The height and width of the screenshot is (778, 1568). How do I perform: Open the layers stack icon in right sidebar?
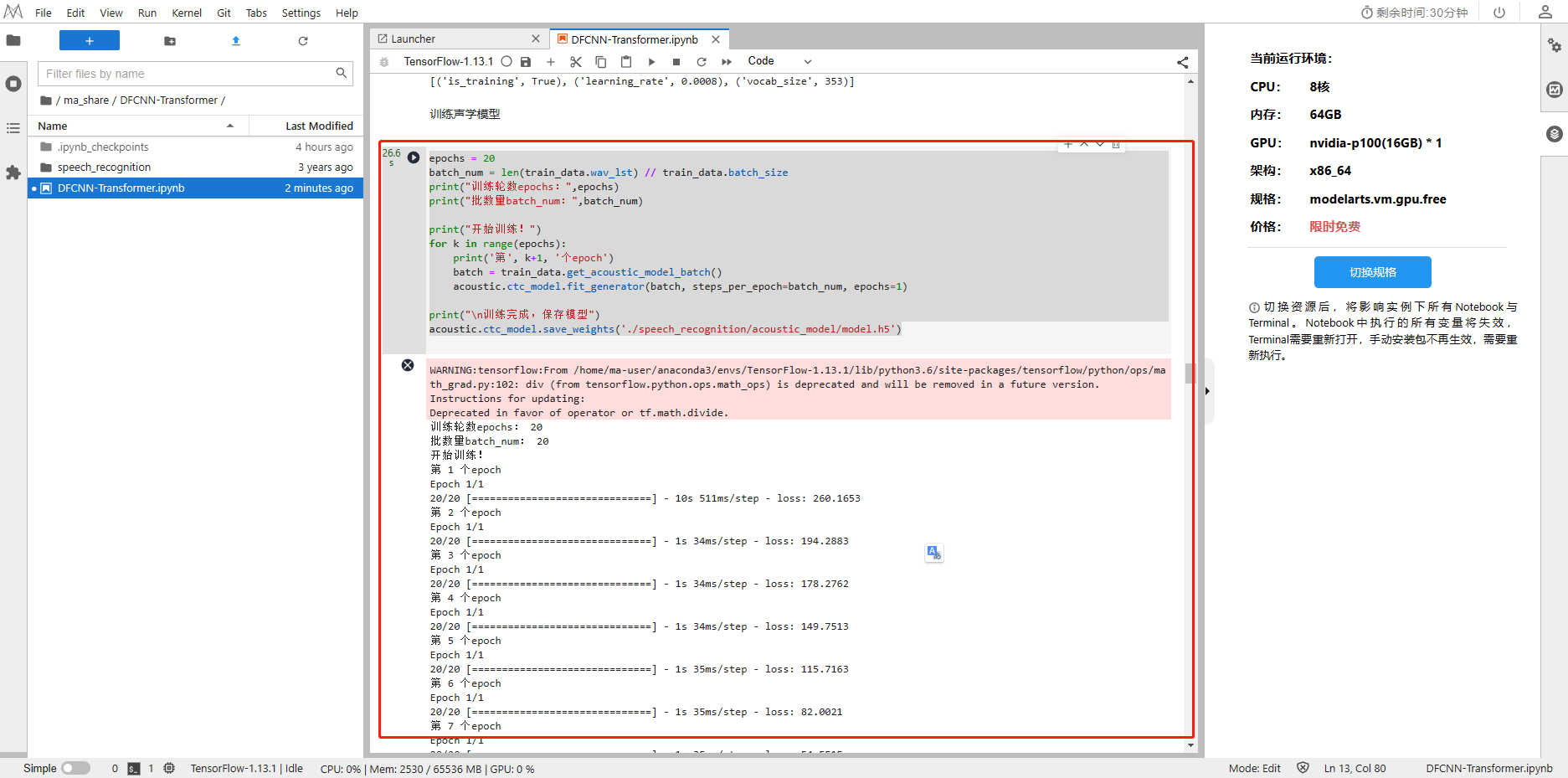pos(1555,134)
